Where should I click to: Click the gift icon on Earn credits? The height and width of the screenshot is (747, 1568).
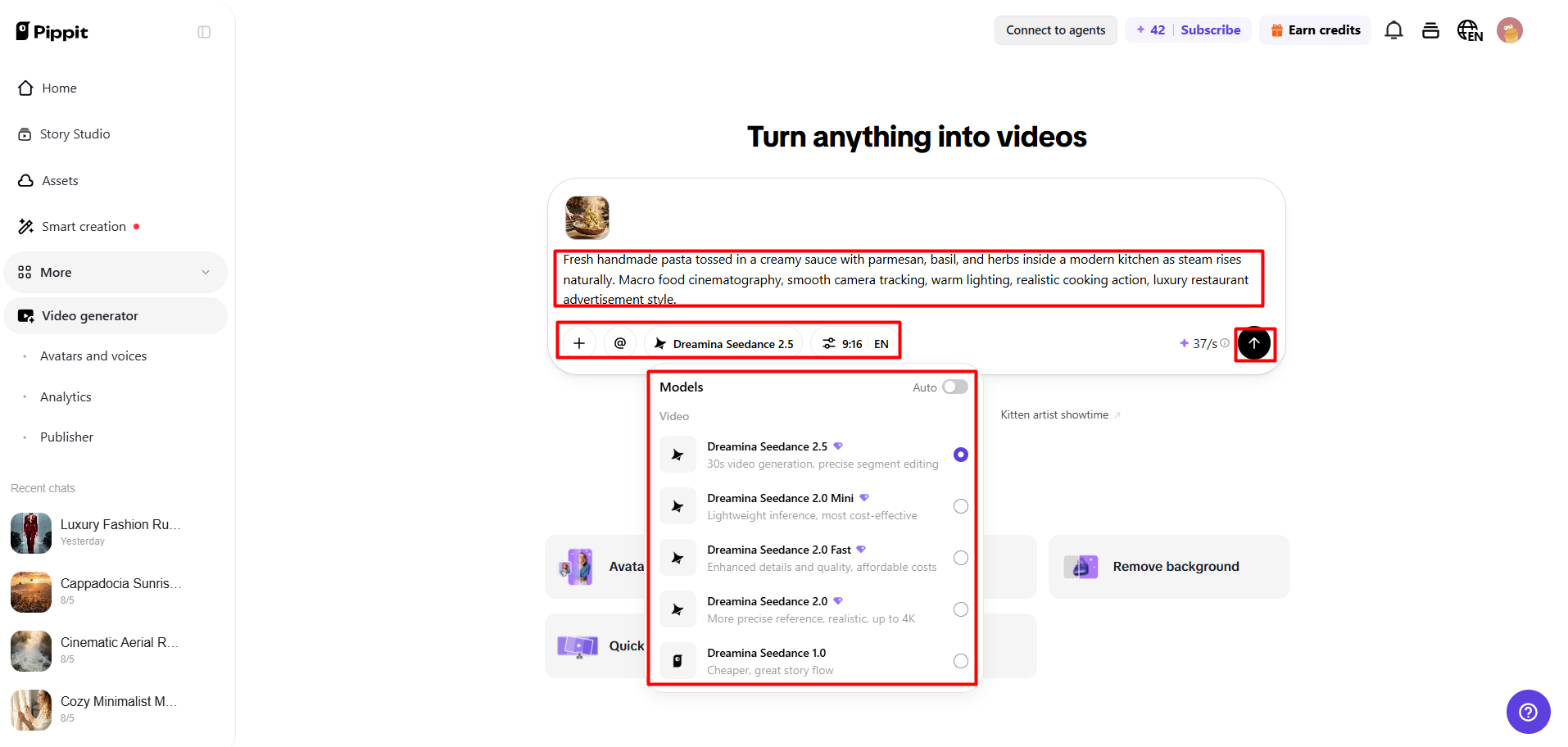click(x=1276, y=30)
